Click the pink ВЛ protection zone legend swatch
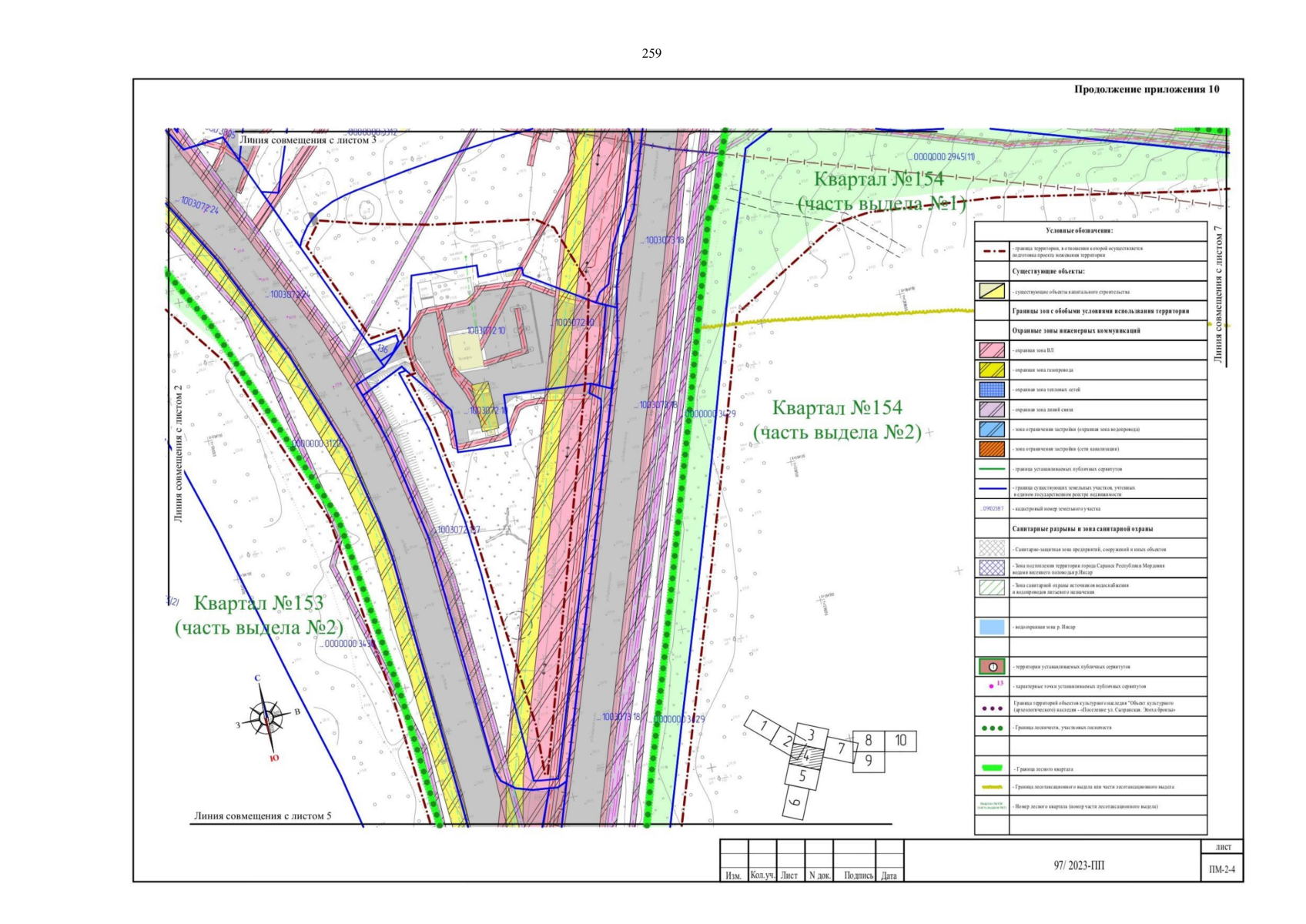 click(992, 350)
